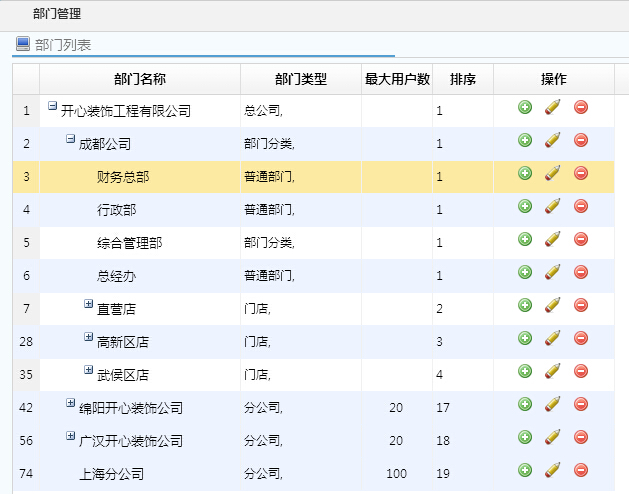Image resolution: width=629 pixels, height=494 pixels.
Task: Click red delete icon for 财务总部 row
Action: 580,174
